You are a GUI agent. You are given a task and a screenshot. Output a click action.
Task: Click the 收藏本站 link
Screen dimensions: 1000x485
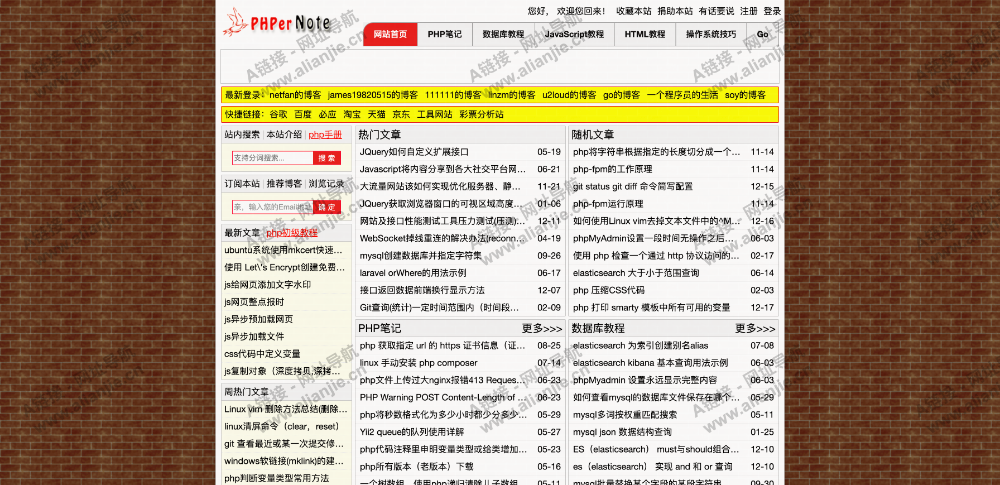pos(634,11)
